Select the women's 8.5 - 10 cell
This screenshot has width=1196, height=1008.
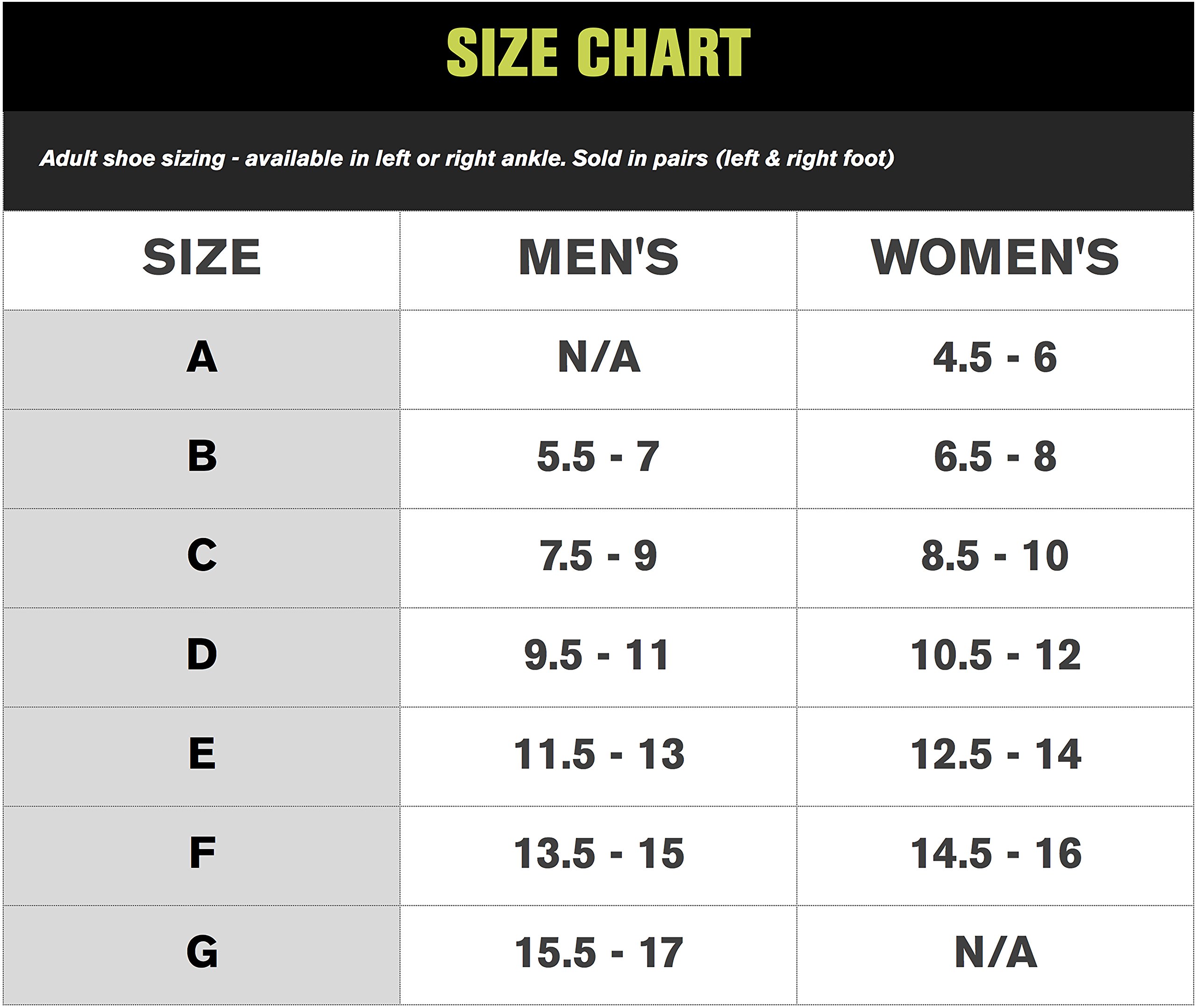coord(994,556)
